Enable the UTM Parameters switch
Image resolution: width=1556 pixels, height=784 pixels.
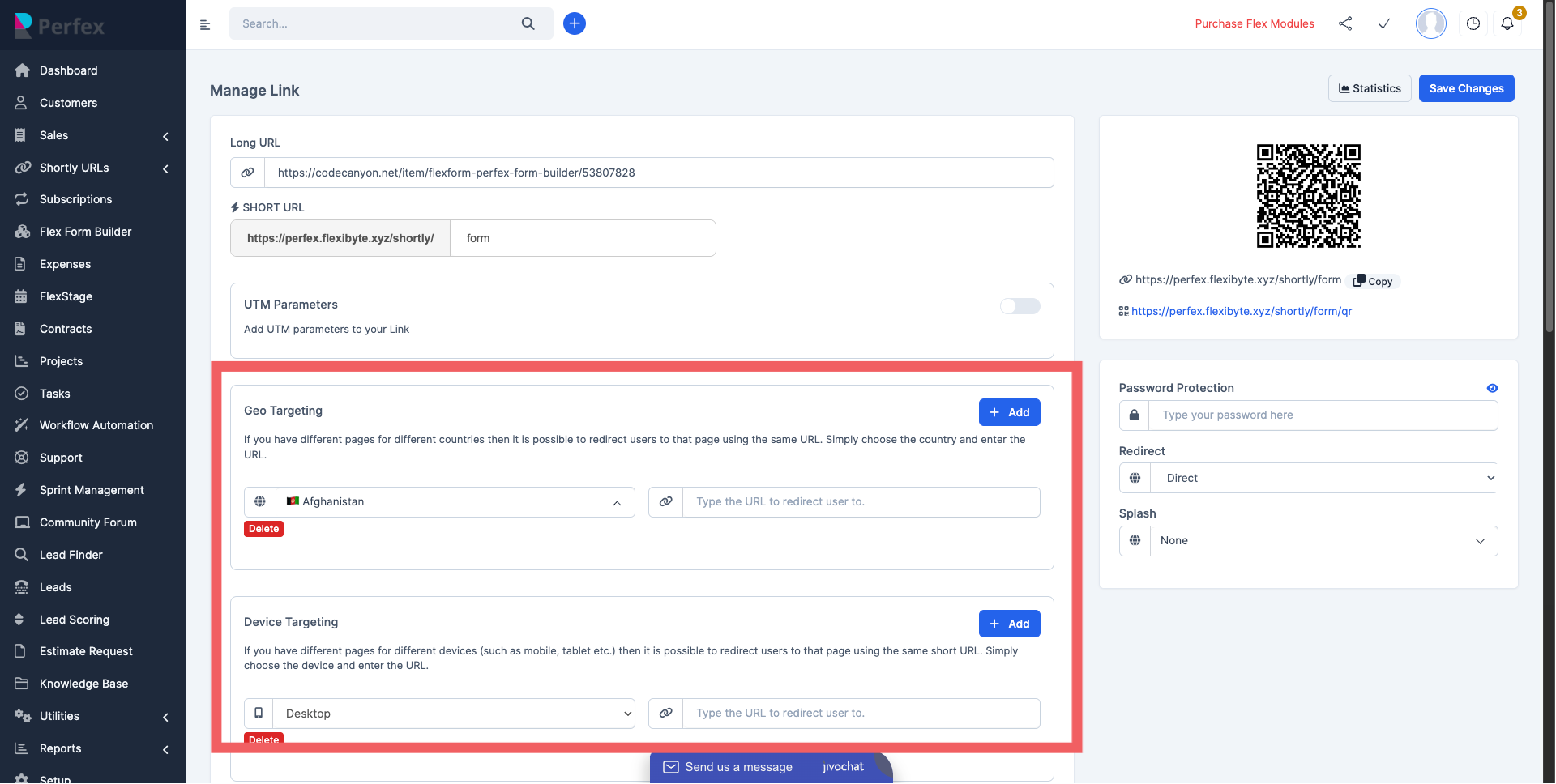click(1020, 306)
